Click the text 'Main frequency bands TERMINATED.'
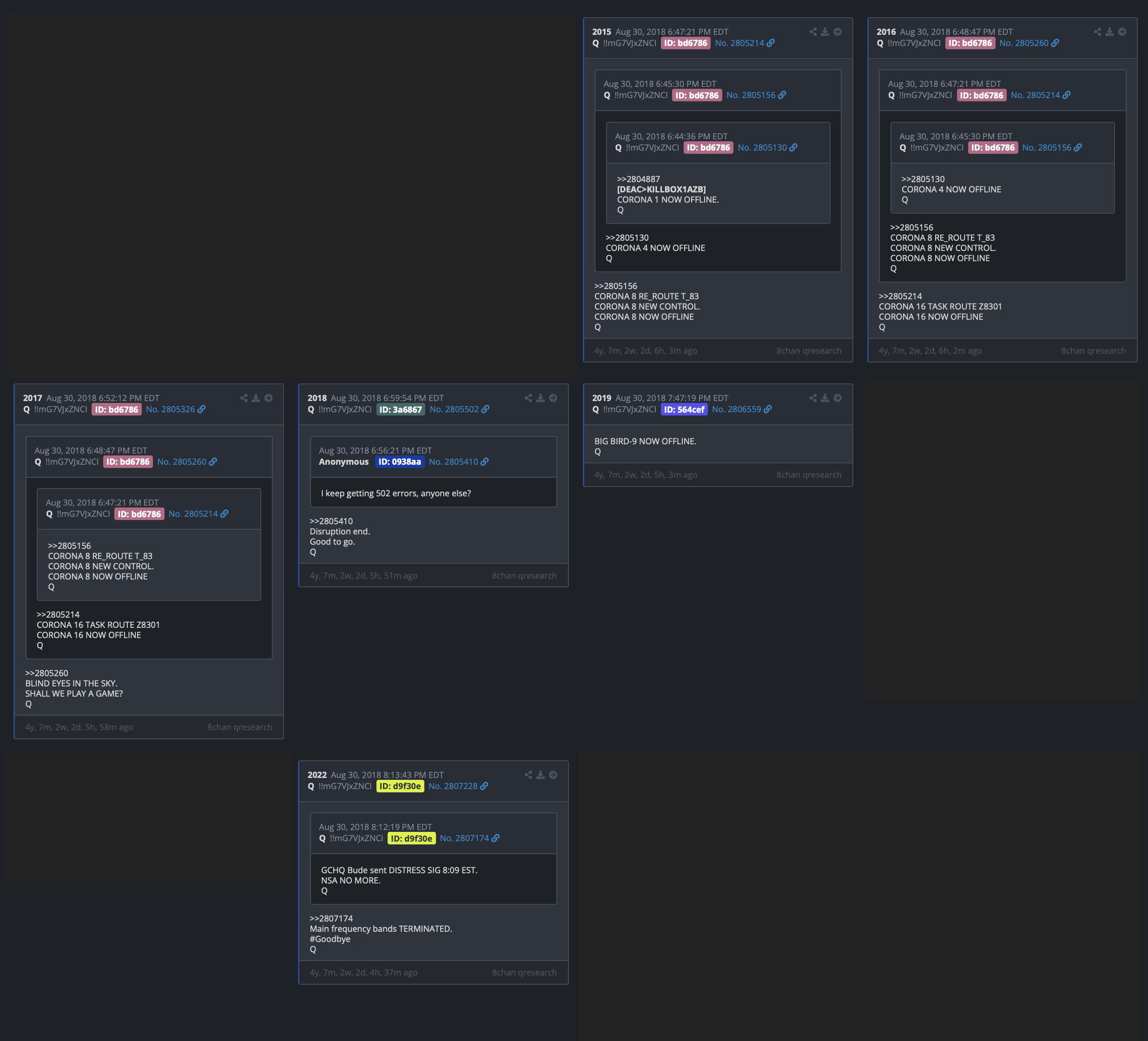This screenshot has height=1041, width=1148. click(380, 929)
